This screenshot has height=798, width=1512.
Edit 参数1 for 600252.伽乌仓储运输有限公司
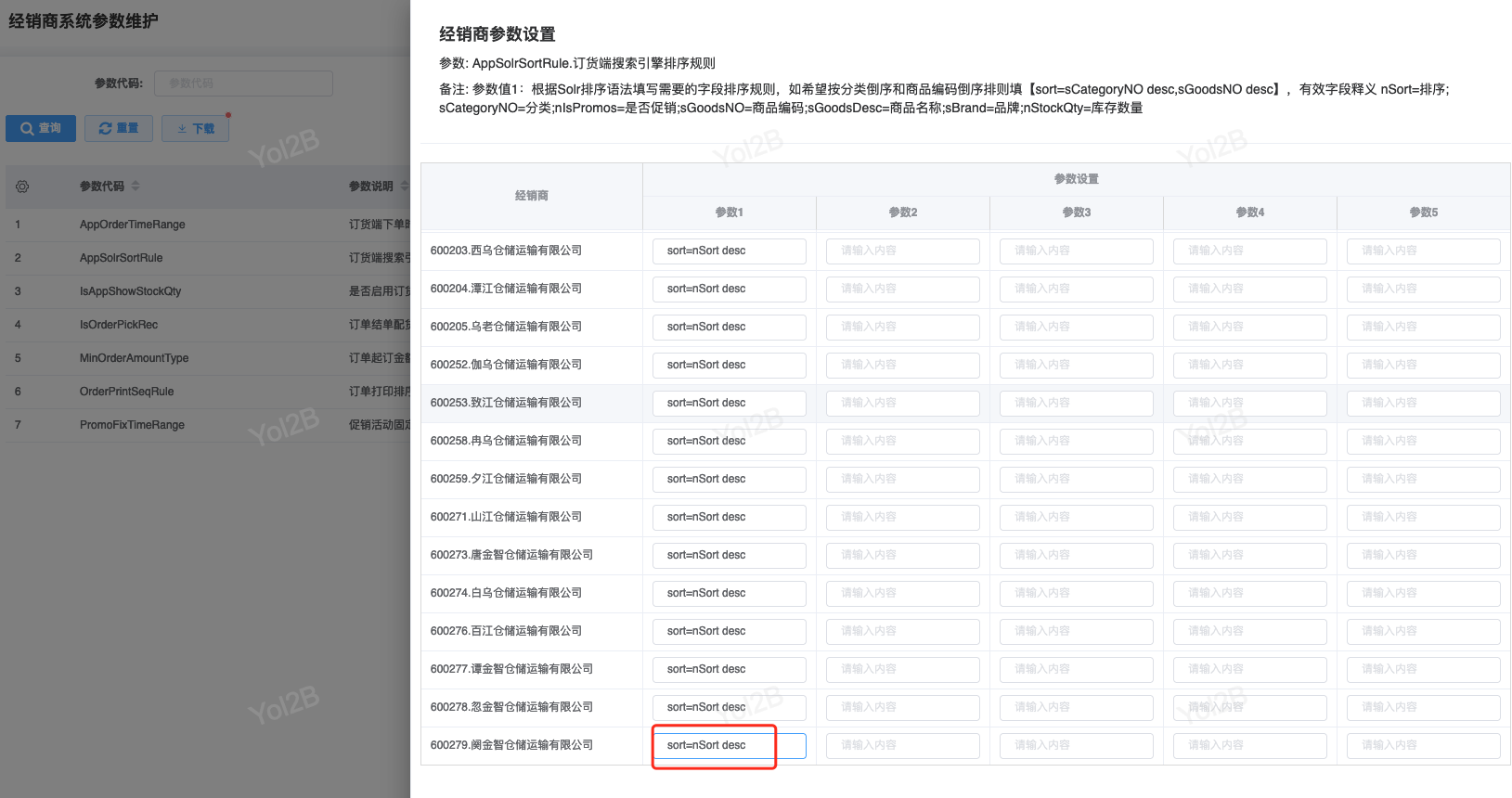730,366
